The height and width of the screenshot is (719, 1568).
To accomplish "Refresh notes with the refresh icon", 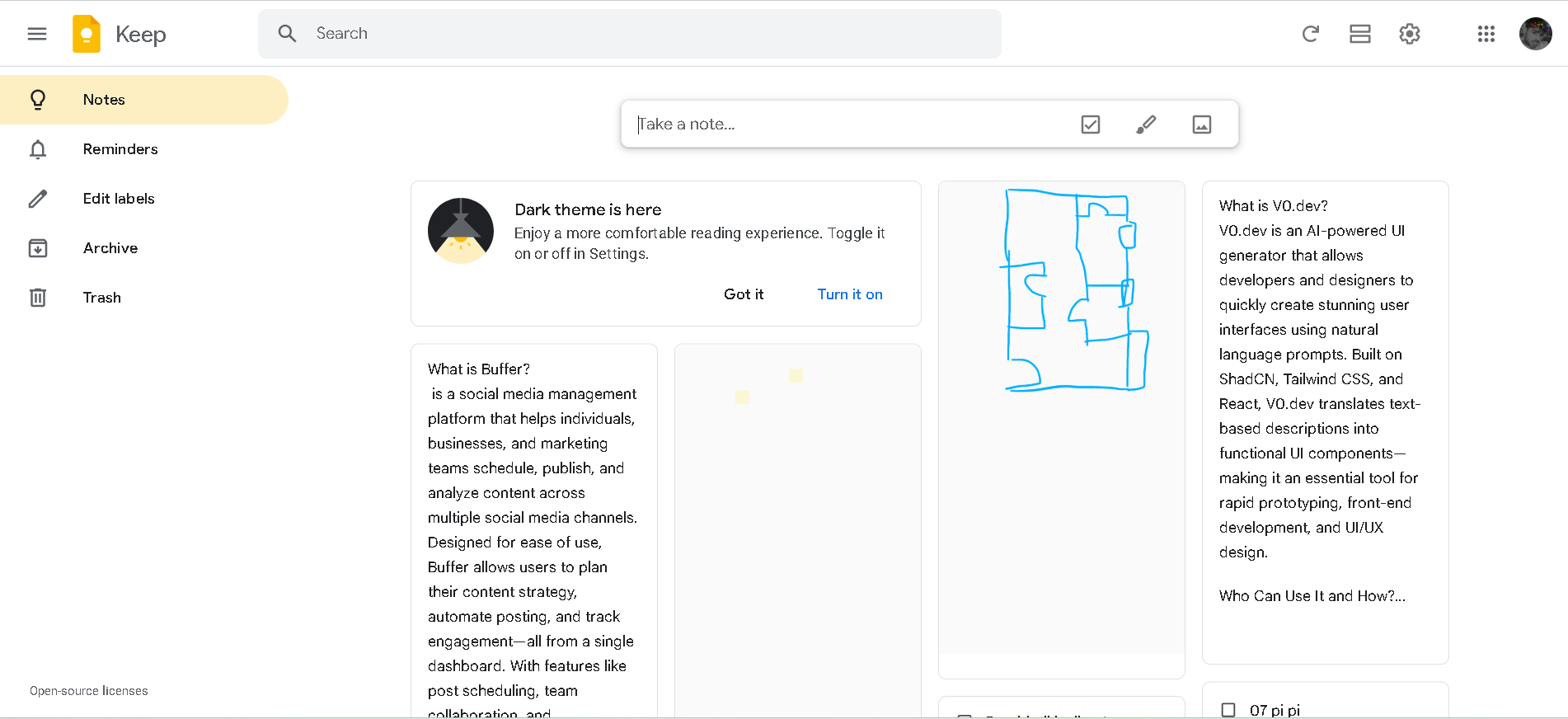I will pyautogui.click(x=1311, y=34).
